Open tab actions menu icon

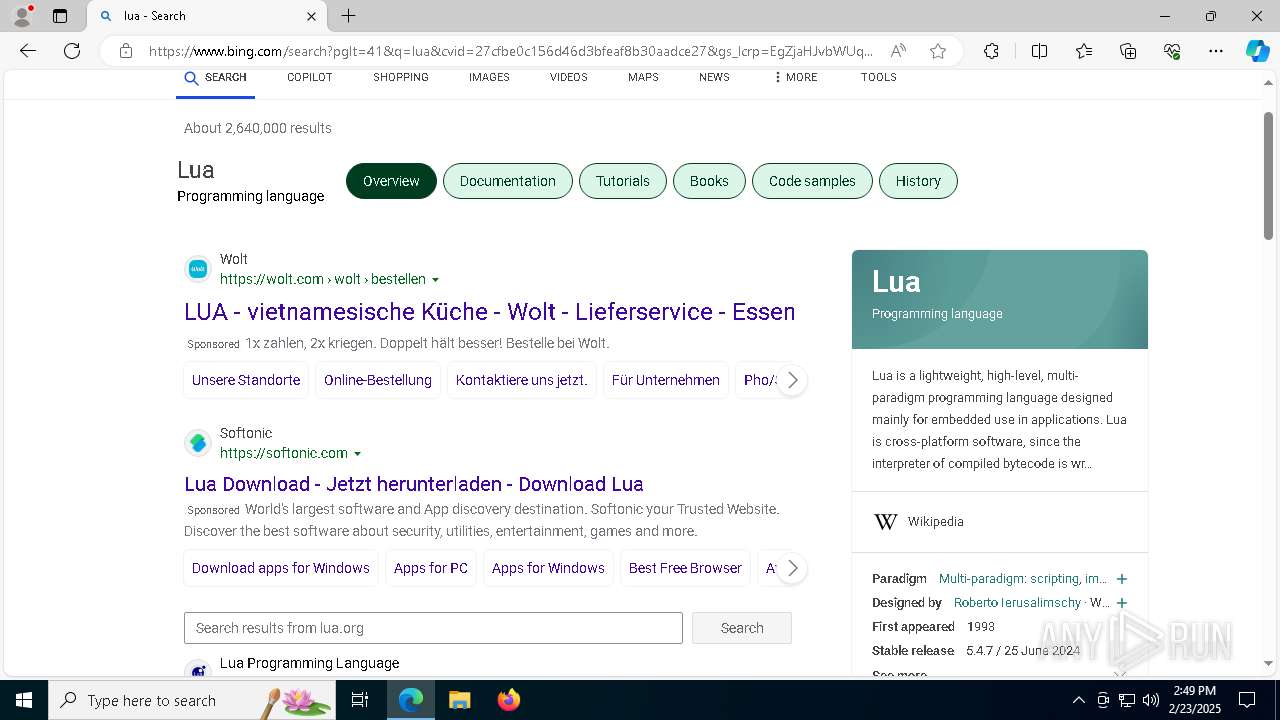point(60,16)
